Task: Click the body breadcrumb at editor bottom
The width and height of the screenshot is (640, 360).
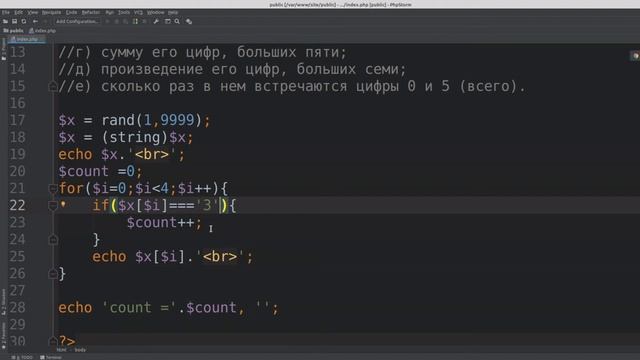Action: 80,350
